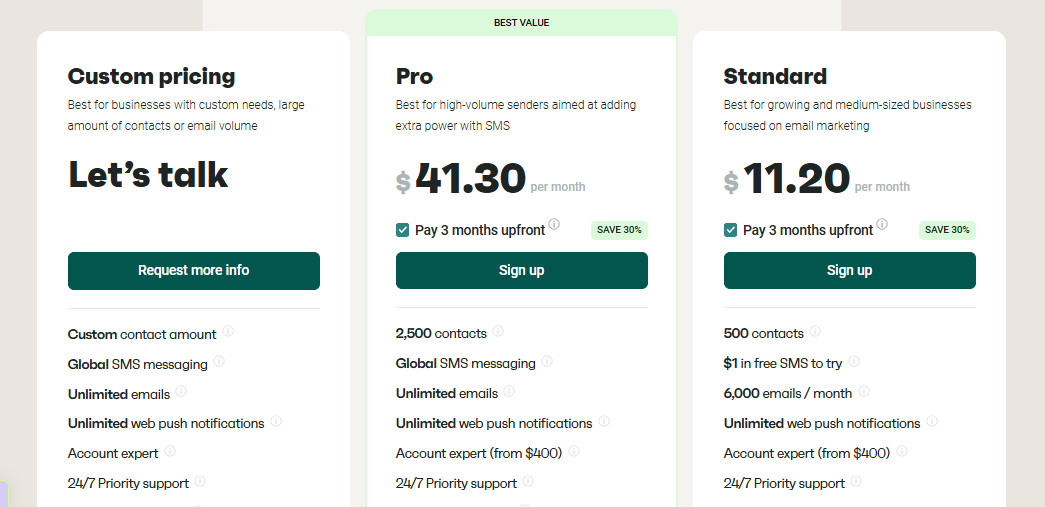Click the Let's talk text

[148, 175]
